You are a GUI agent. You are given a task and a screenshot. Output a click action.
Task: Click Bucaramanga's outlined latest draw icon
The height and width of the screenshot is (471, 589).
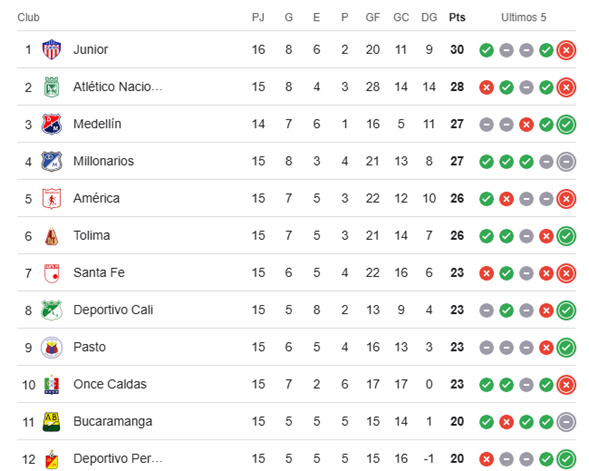(x=566, y=421)
